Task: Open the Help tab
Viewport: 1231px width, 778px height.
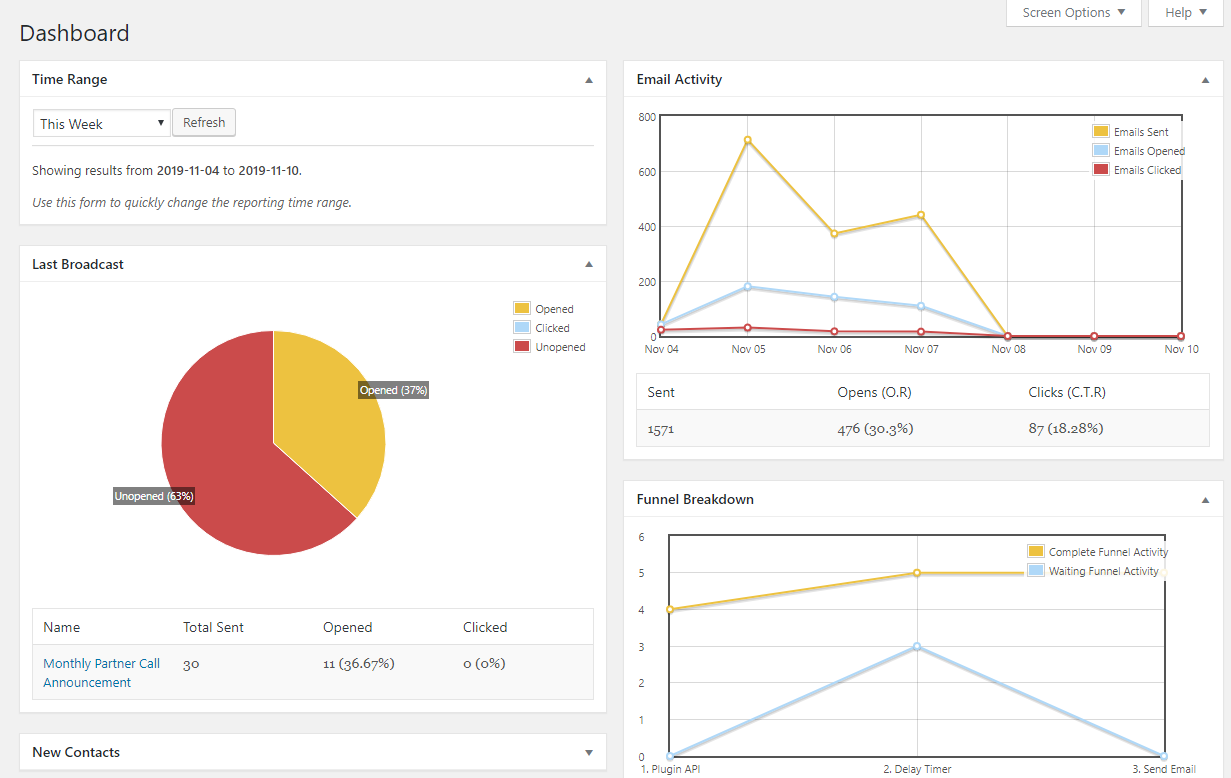Action: pyautogui.click(x=1186, y=13)
